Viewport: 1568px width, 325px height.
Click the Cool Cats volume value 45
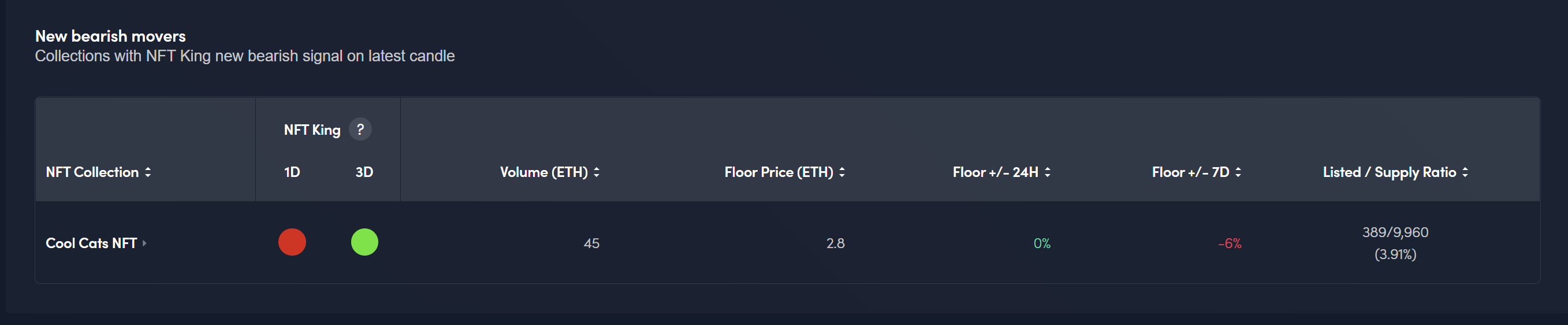pos(591,244)
